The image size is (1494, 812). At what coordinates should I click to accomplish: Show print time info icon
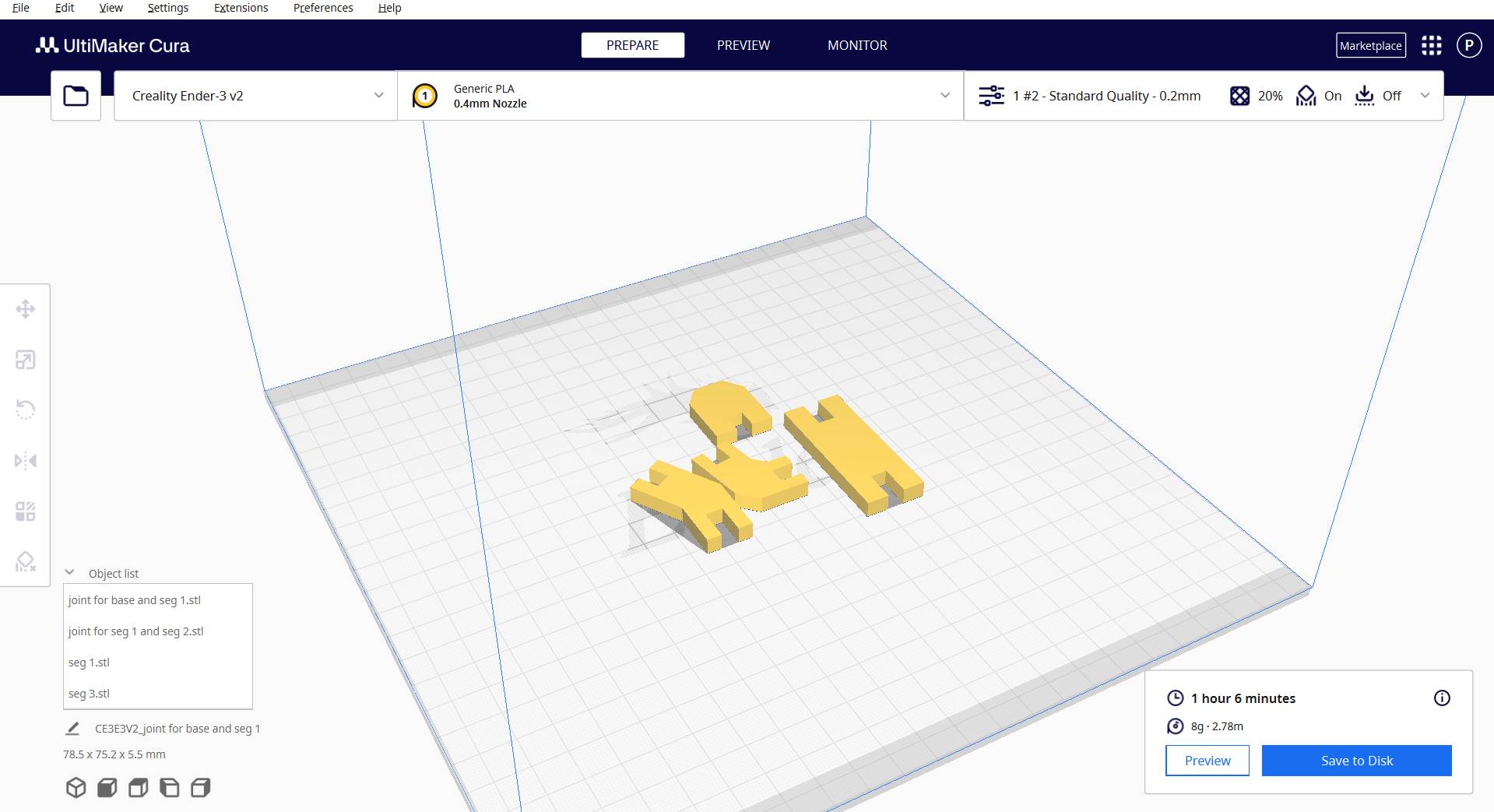pos(1442,698)
